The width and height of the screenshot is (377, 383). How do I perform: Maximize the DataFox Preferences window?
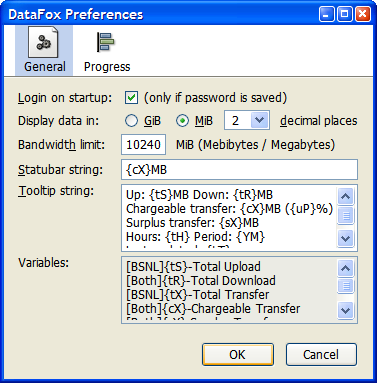[x=345, y=14]
